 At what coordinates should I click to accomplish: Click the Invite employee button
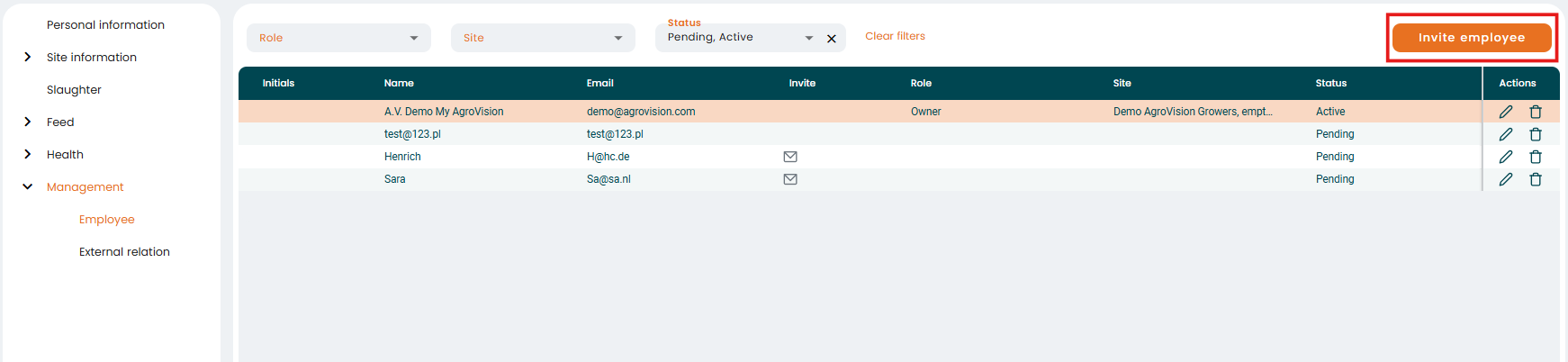1472,38
